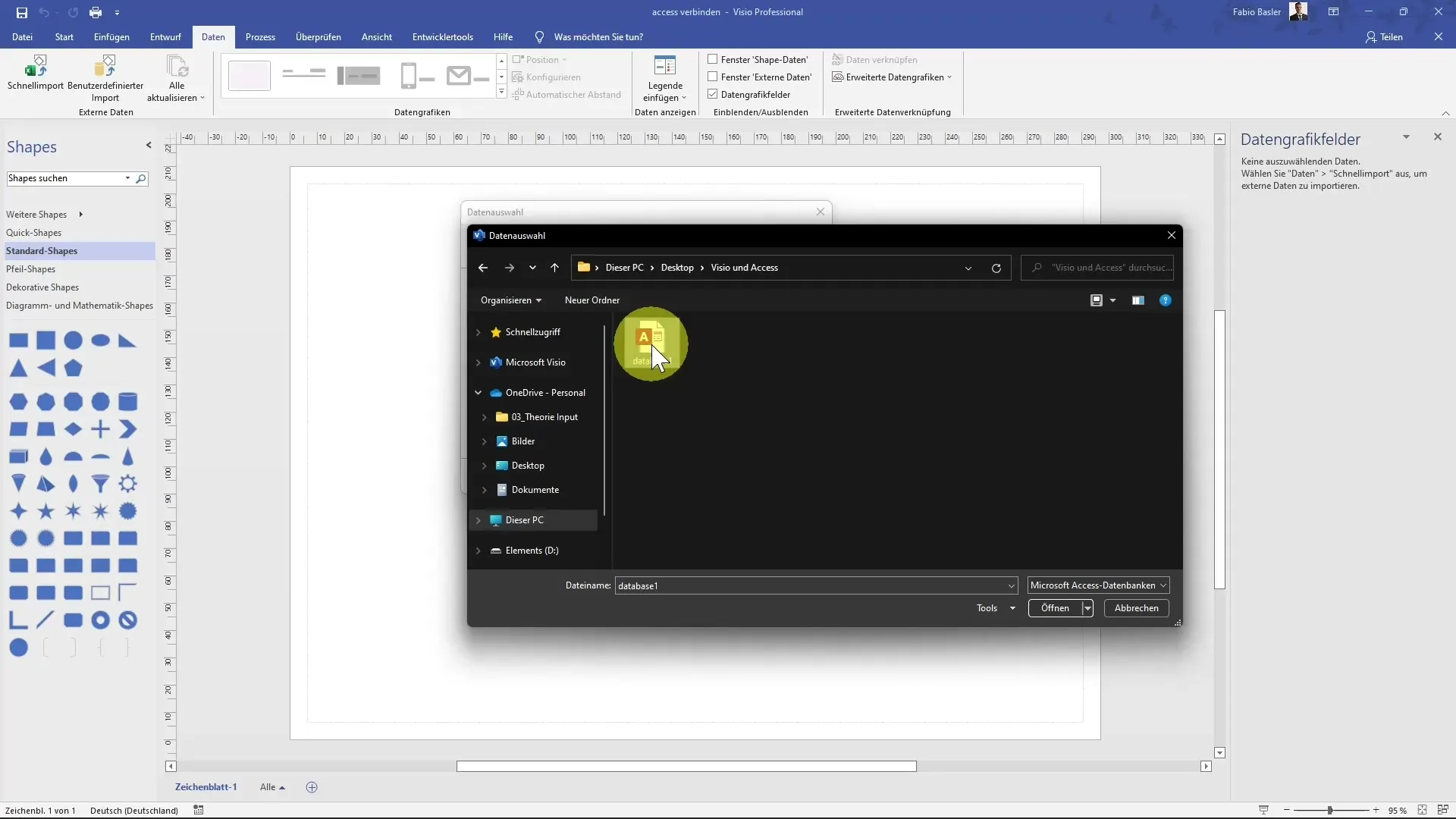
Task: Toggle the preview pane icon
Action: [1137, 300]
